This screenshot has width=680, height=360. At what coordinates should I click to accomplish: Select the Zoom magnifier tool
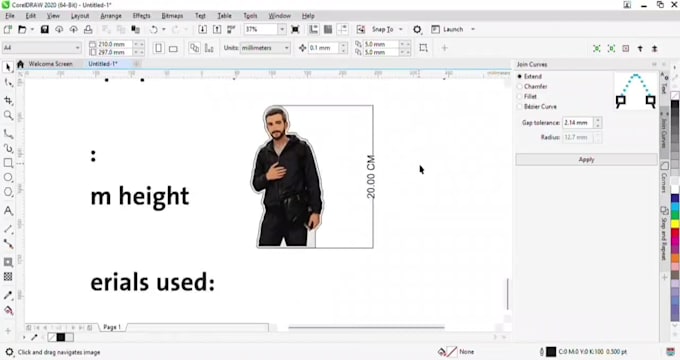pyautogui.click(x=8, y=115)
